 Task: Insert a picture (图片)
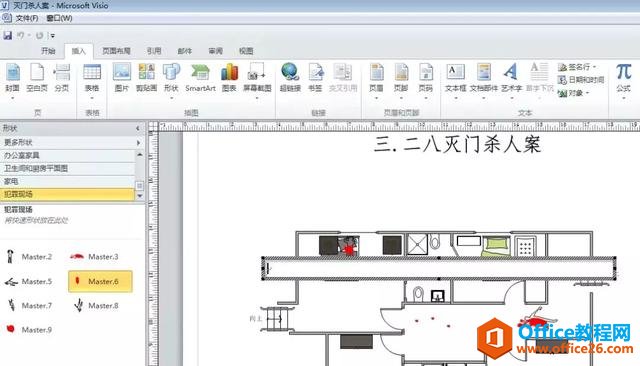coord(122,78)
